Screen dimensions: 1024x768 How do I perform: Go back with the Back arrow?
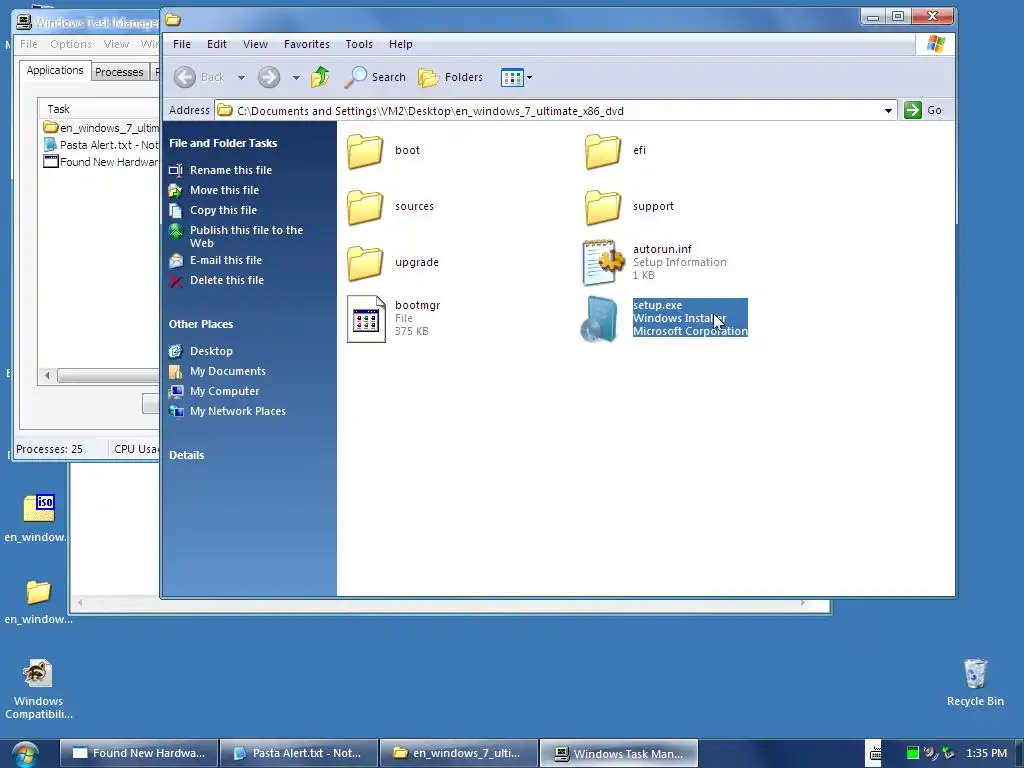pyautogui.click(x=185, y=77)
